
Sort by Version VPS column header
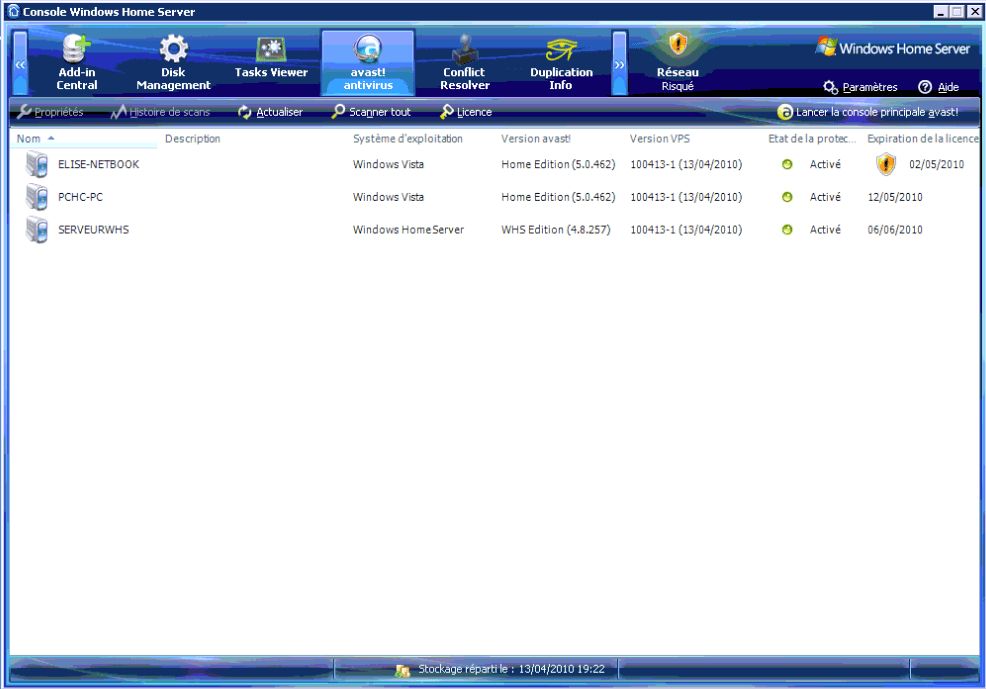[x=660, y=139]
